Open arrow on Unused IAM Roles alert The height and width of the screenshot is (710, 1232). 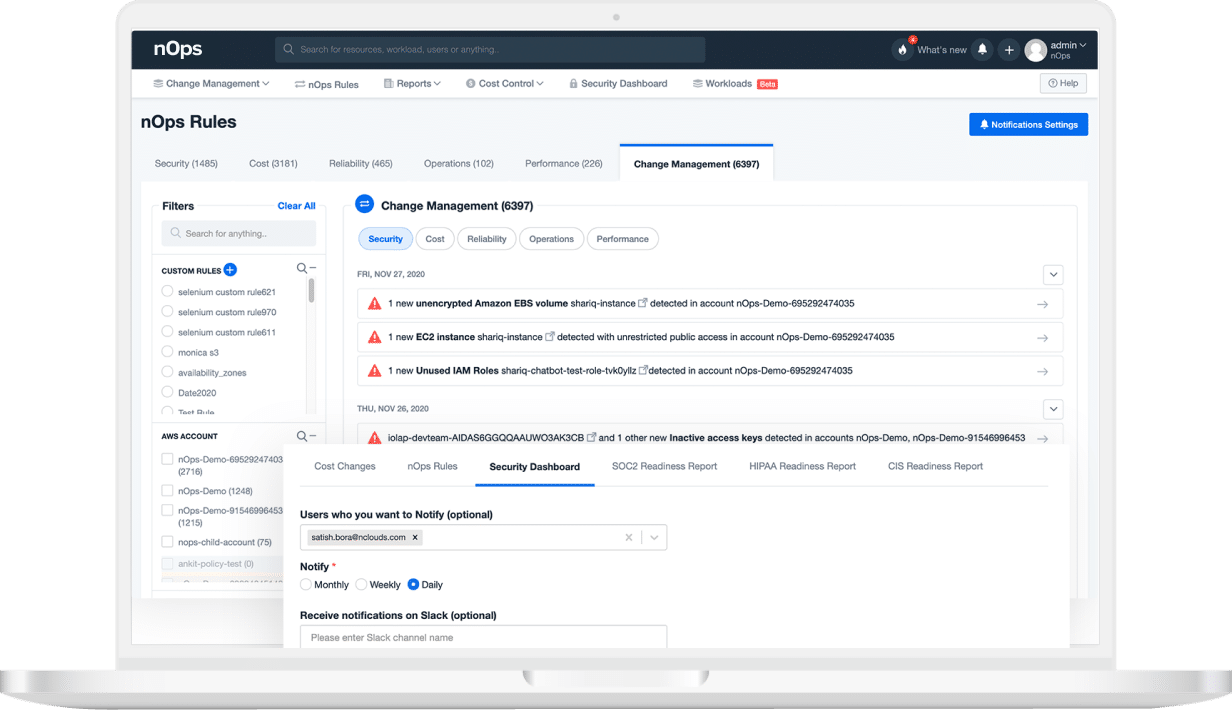1042,371
